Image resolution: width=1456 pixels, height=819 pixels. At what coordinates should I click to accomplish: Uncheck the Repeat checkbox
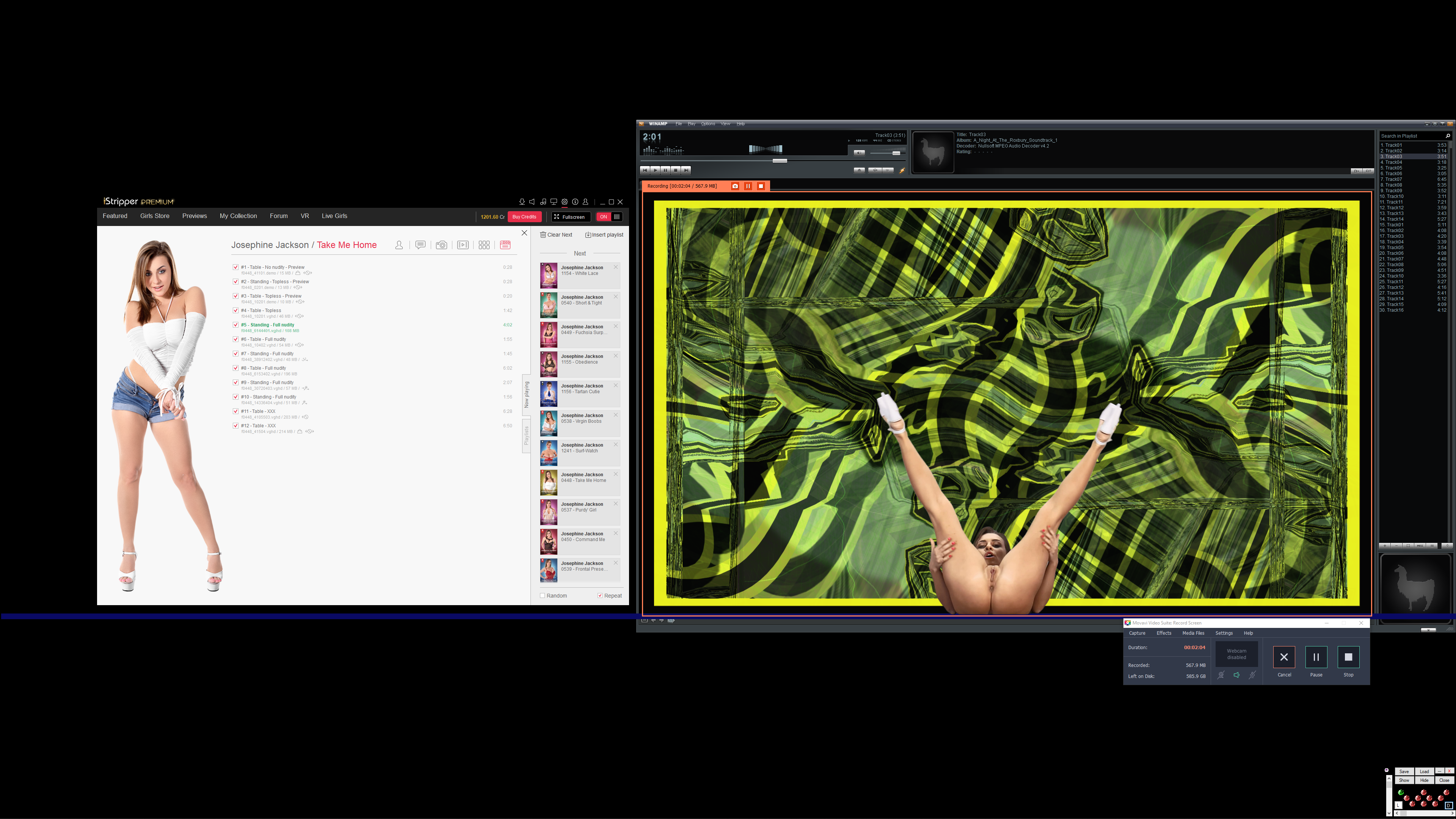click(600, 596)
